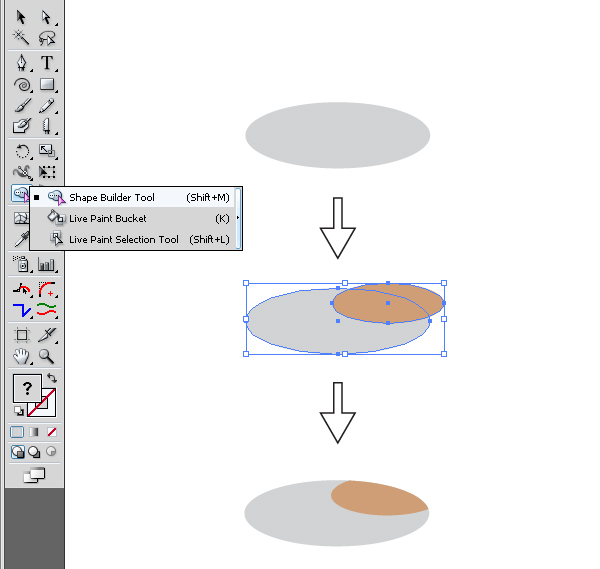The width and height of the screenshot is (600, 569).
Task: Pick the Magic Wand tool
Action: (x=21, y=37)
